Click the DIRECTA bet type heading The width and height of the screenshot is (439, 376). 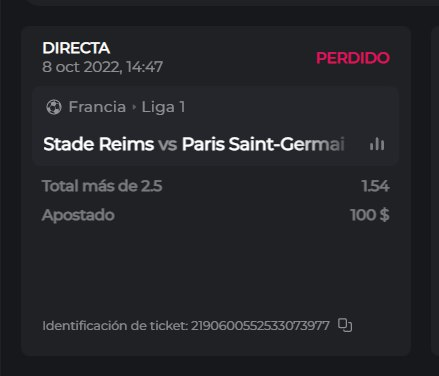click(76, 48)
